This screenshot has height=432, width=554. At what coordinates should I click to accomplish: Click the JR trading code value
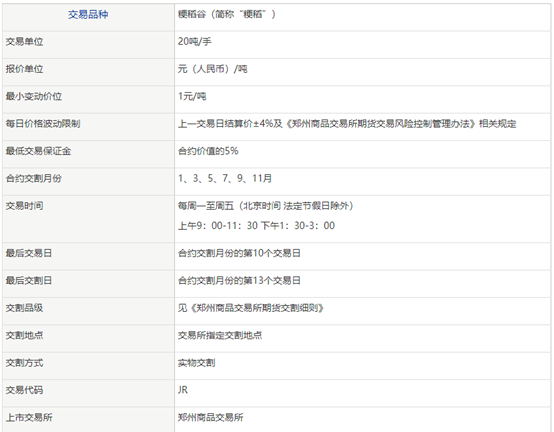(x=183, y=390)
